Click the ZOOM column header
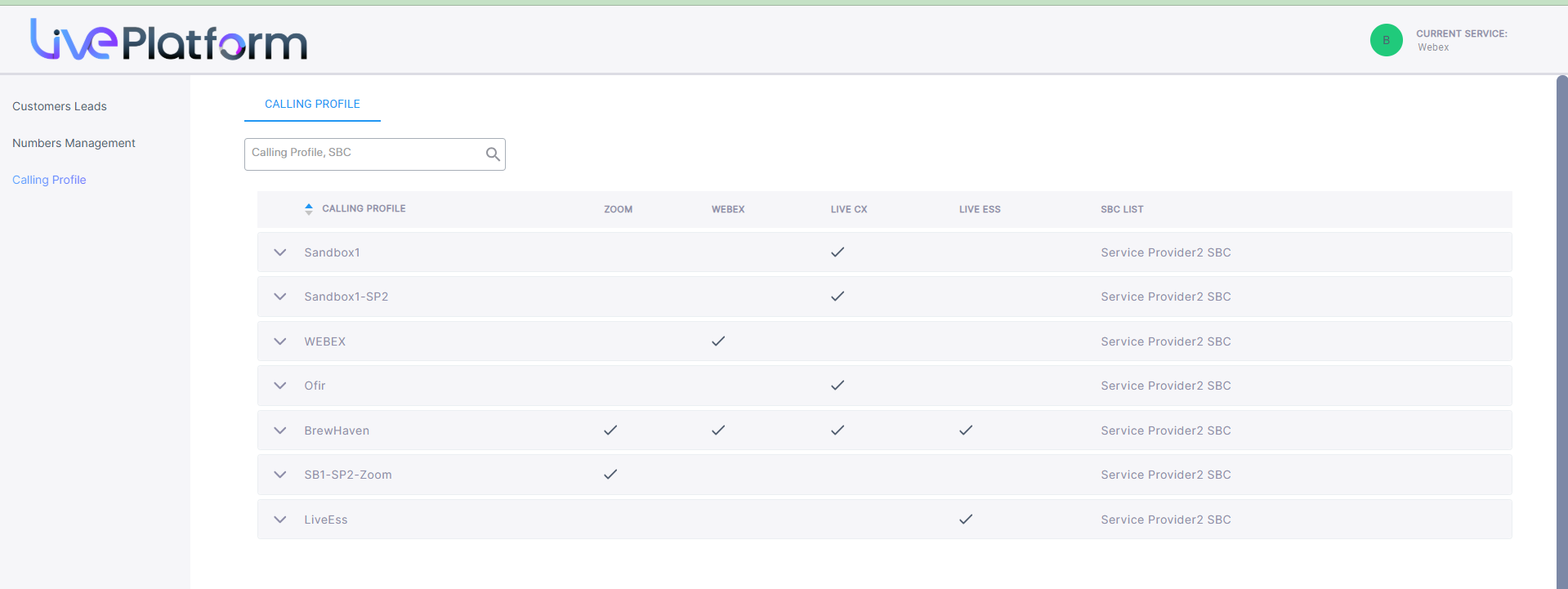 [619, 209]
